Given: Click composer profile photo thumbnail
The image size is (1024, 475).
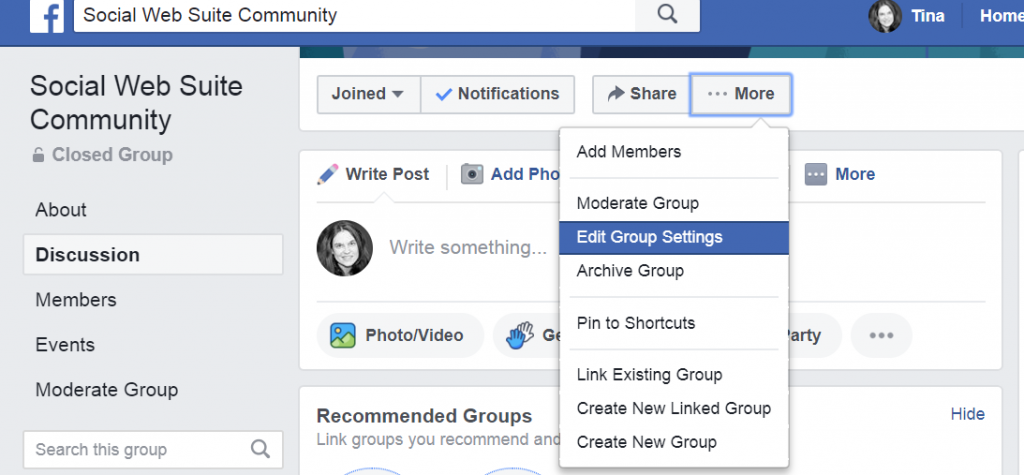Looking at the screenshot, I should [x=345, y=248].
